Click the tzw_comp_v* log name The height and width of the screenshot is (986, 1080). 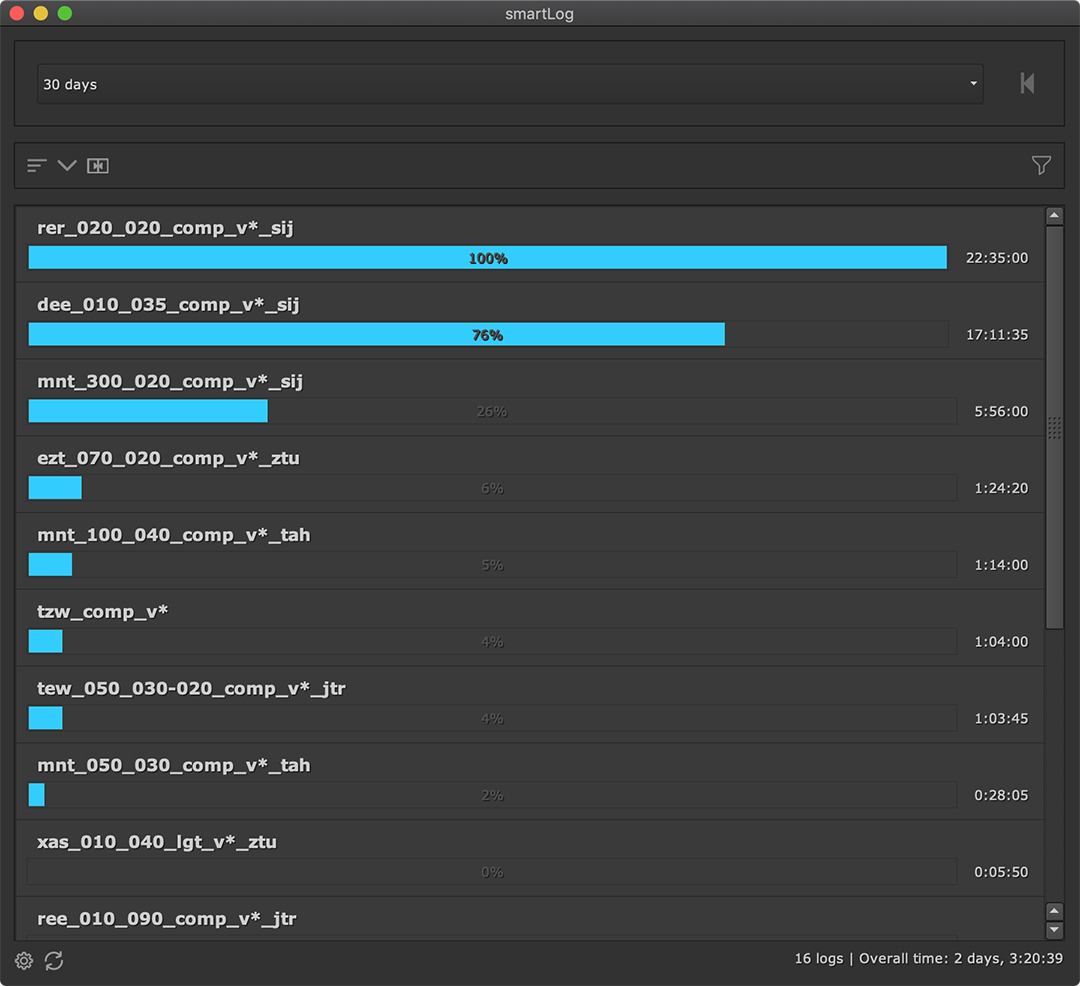[x=102, y=612]
